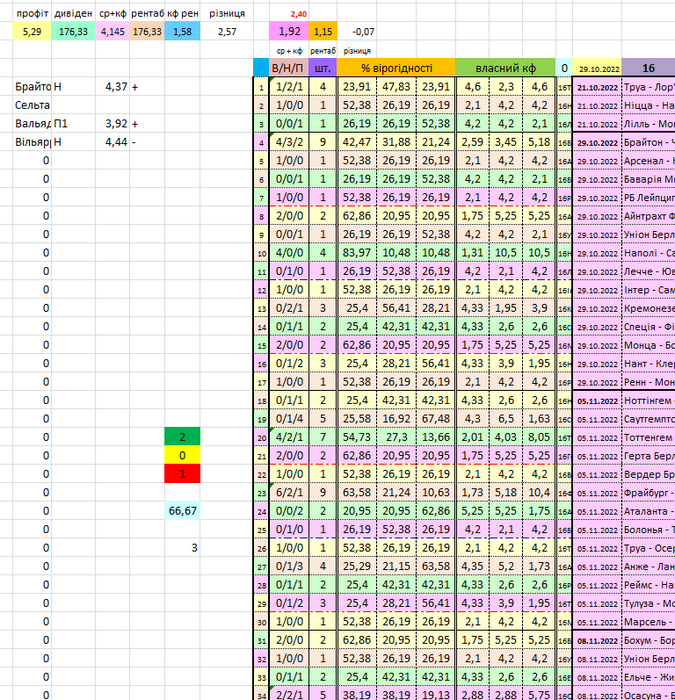Click the 'Аталанта' match cell
The width and height of the screenshot is (675, 700).
click(x=648, y=511)
